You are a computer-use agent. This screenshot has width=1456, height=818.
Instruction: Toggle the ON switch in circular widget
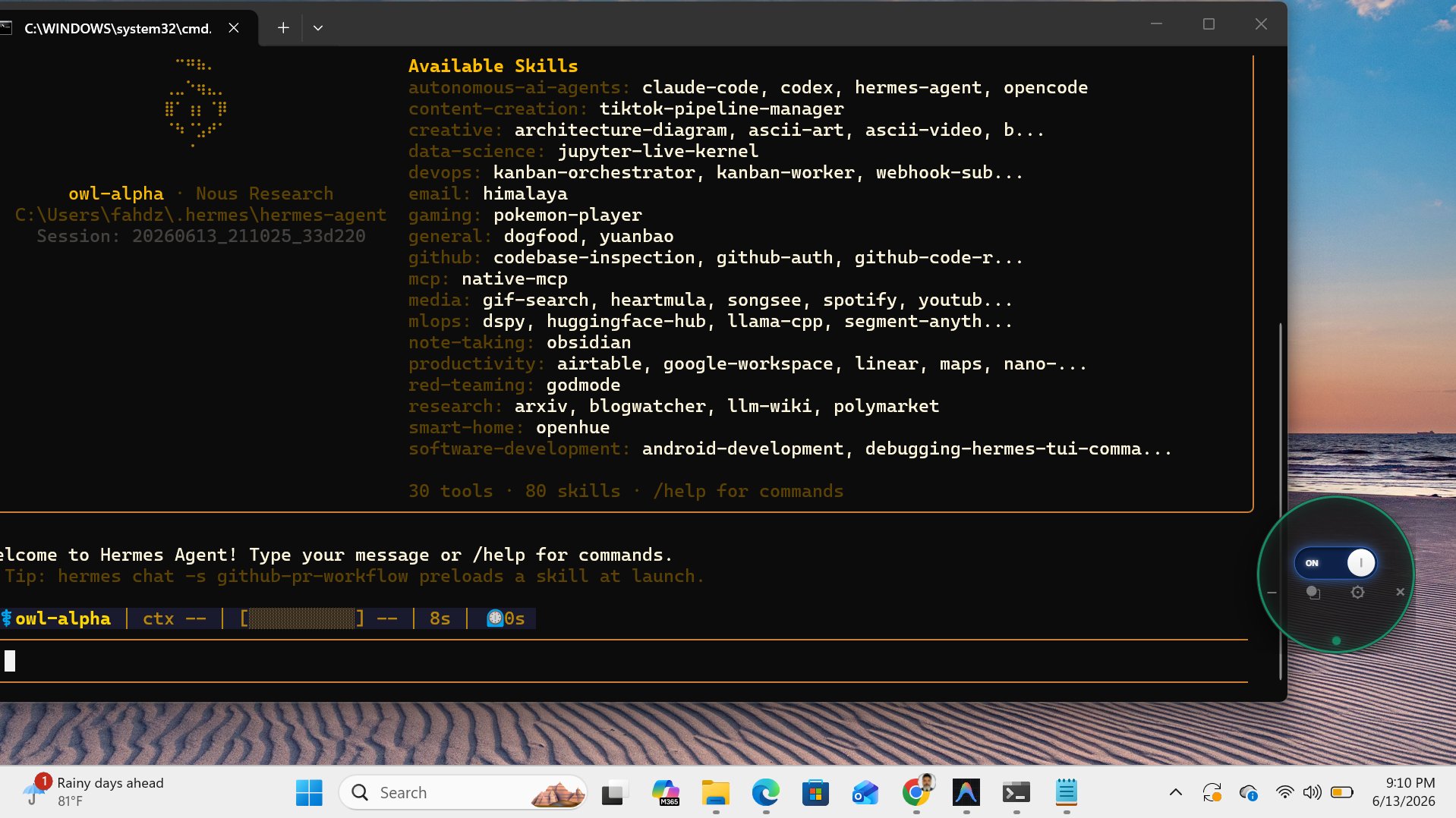pos(1335,563)
